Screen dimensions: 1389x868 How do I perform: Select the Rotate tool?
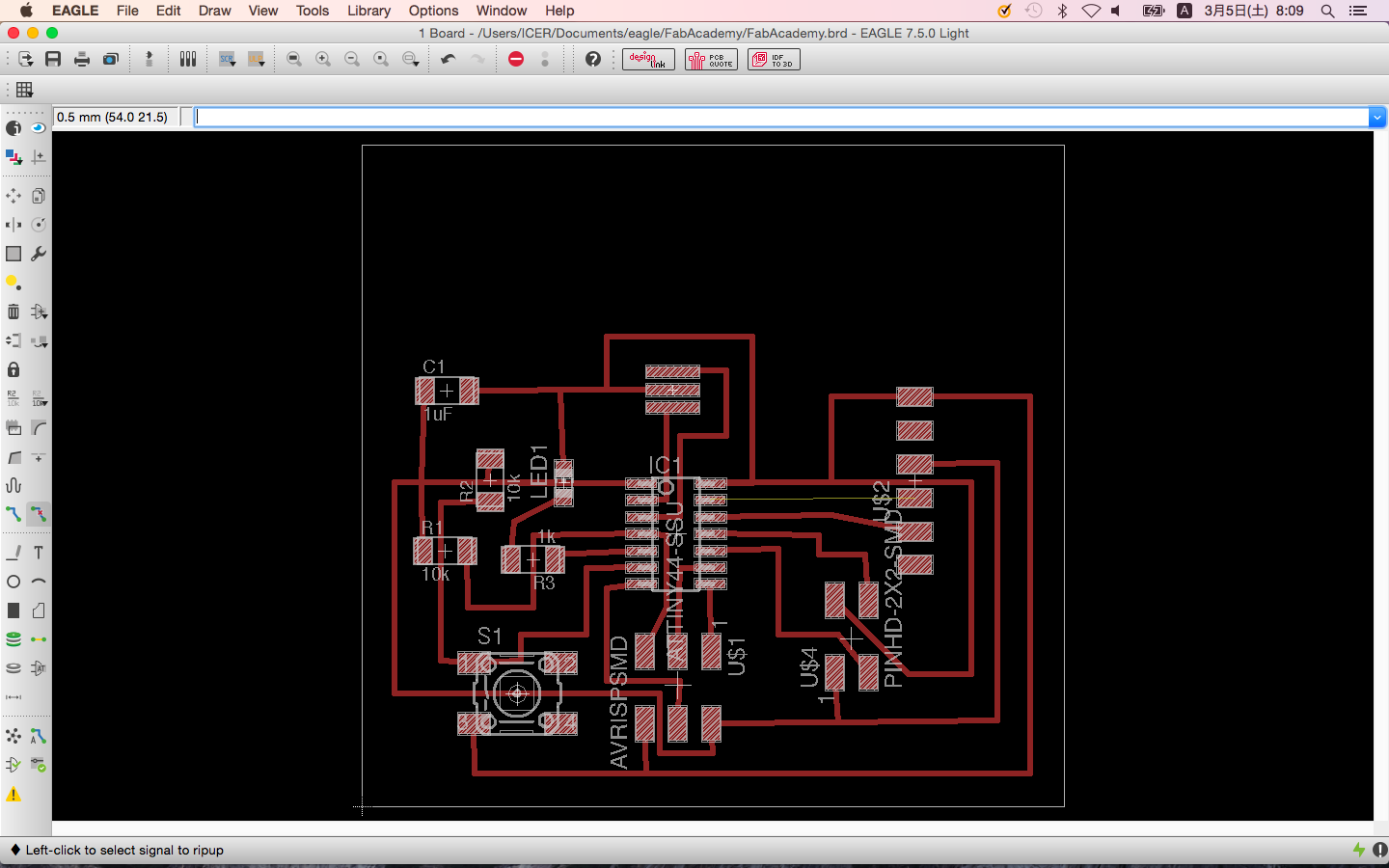pos(39,225)
